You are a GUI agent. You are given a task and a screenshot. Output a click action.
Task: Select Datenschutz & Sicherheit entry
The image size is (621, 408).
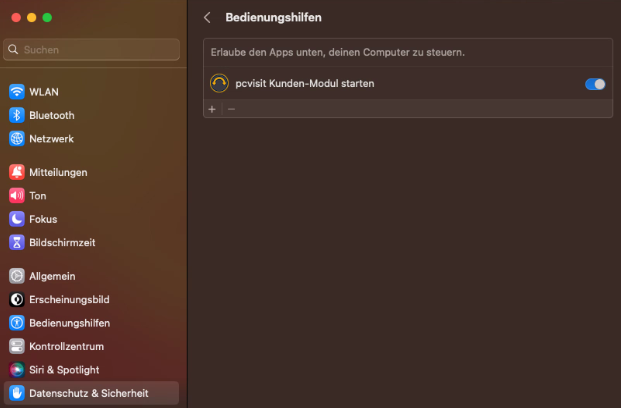tap(88, 393)
